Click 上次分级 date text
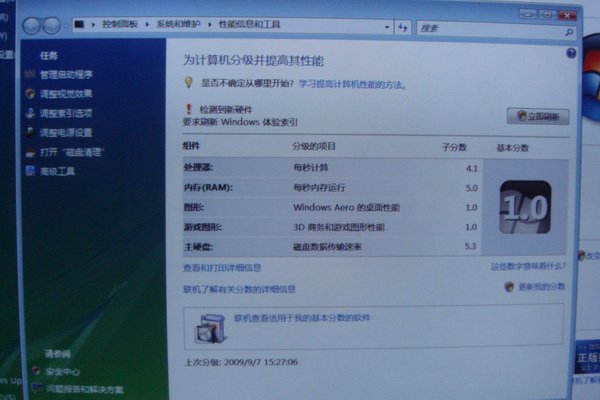This screenshot has width=600, height=400. click(241, 362)
